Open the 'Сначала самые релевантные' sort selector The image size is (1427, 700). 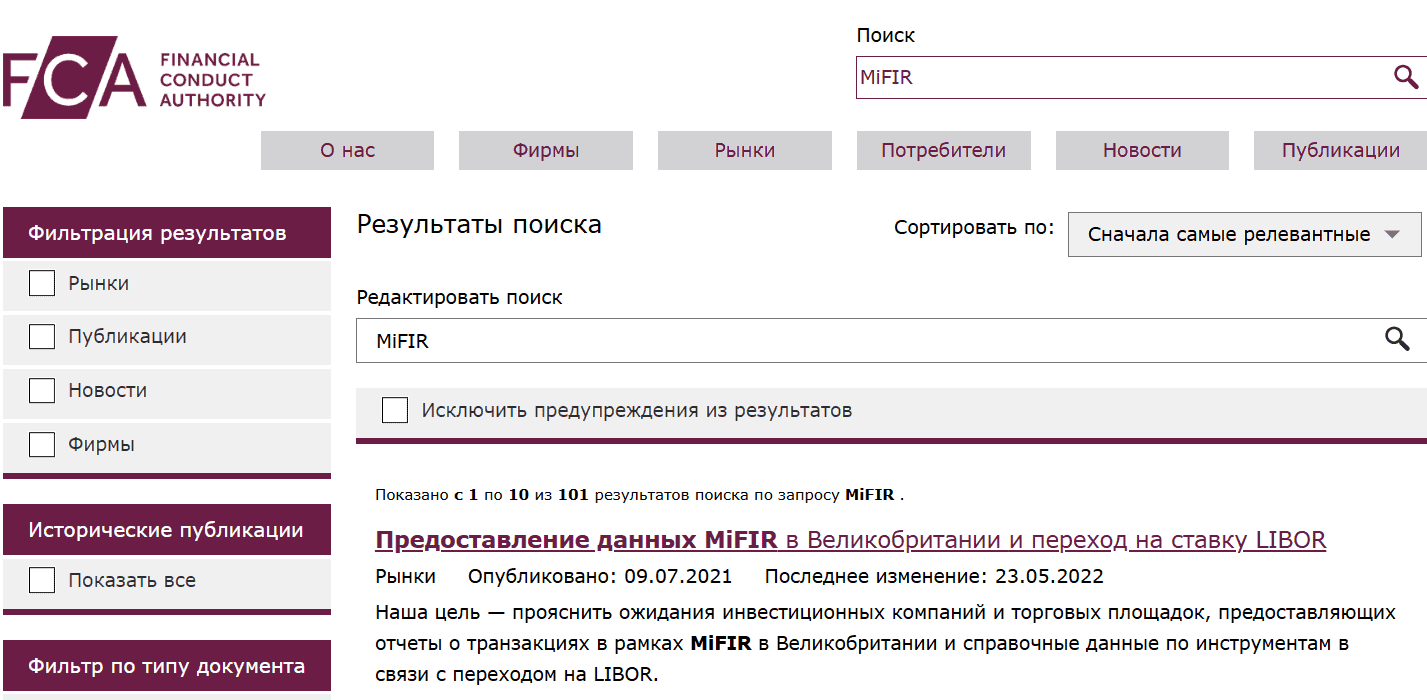(1244, 234)
